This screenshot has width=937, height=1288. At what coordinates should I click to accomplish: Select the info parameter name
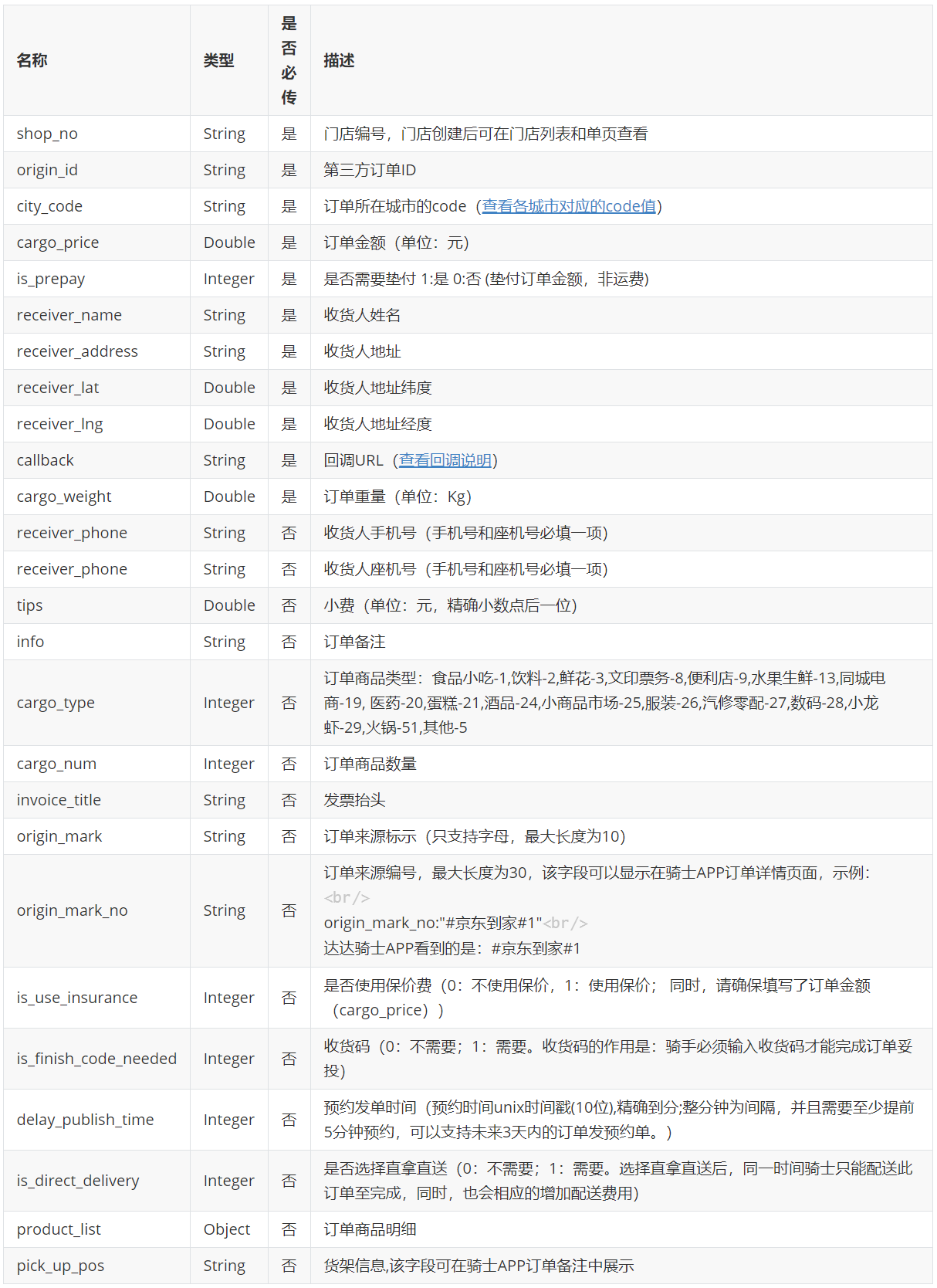tap(31, 642)
